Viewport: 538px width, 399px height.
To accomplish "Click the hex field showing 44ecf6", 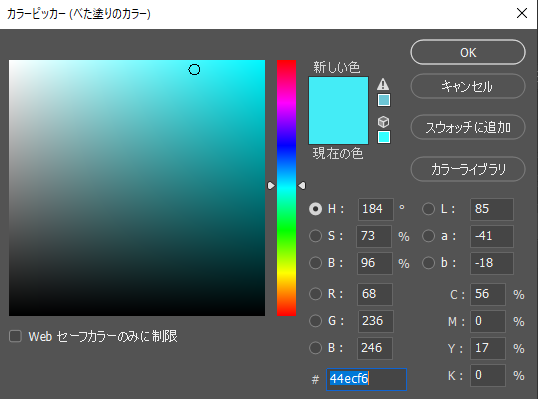I will click(x=366, y=379).
